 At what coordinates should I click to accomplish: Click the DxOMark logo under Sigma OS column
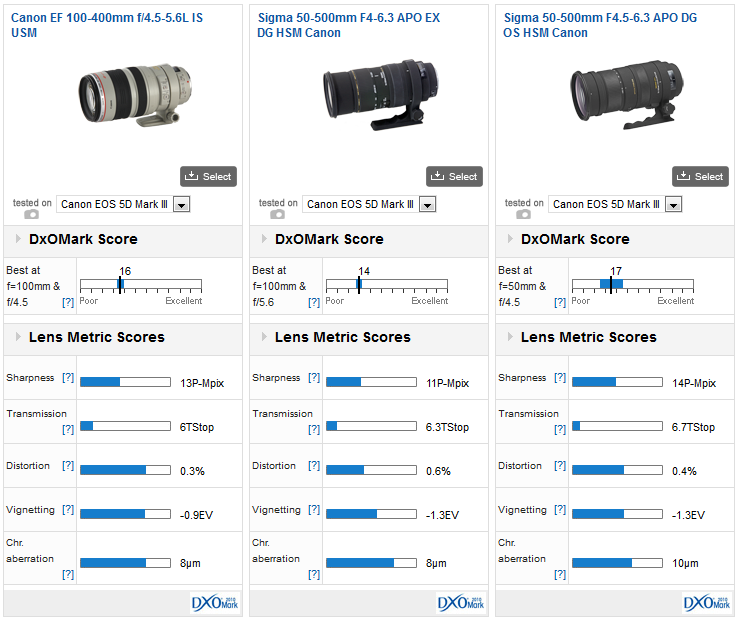pyautogui.click(x=706, y=603)
